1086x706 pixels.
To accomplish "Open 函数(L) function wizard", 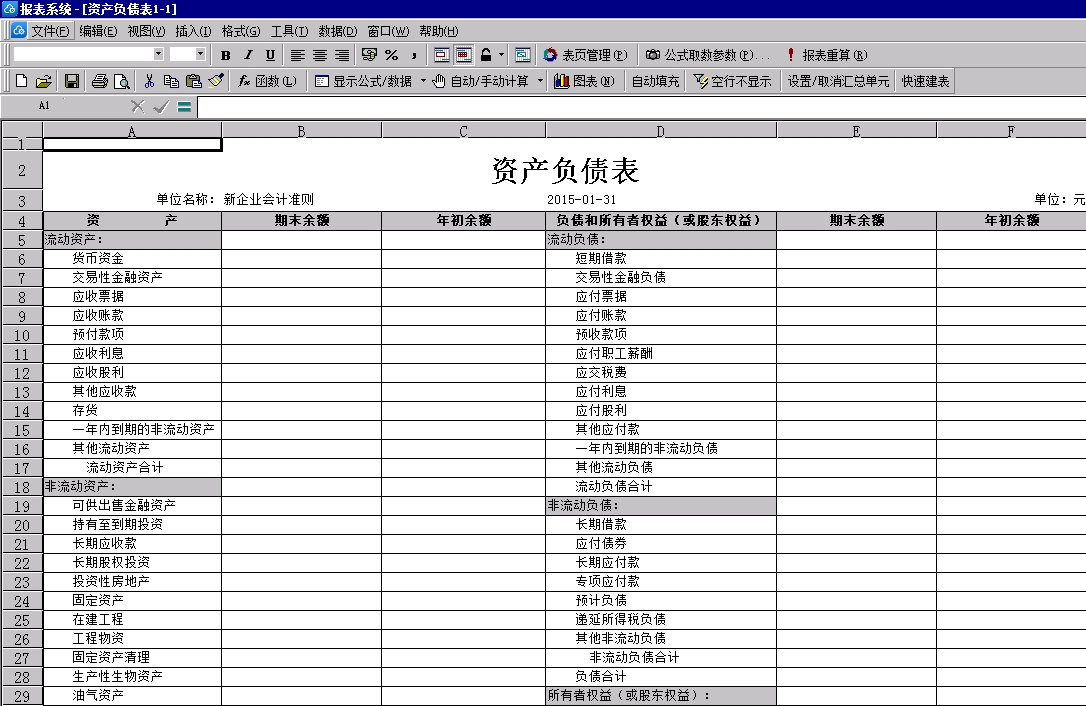I will tap(267, 81).
